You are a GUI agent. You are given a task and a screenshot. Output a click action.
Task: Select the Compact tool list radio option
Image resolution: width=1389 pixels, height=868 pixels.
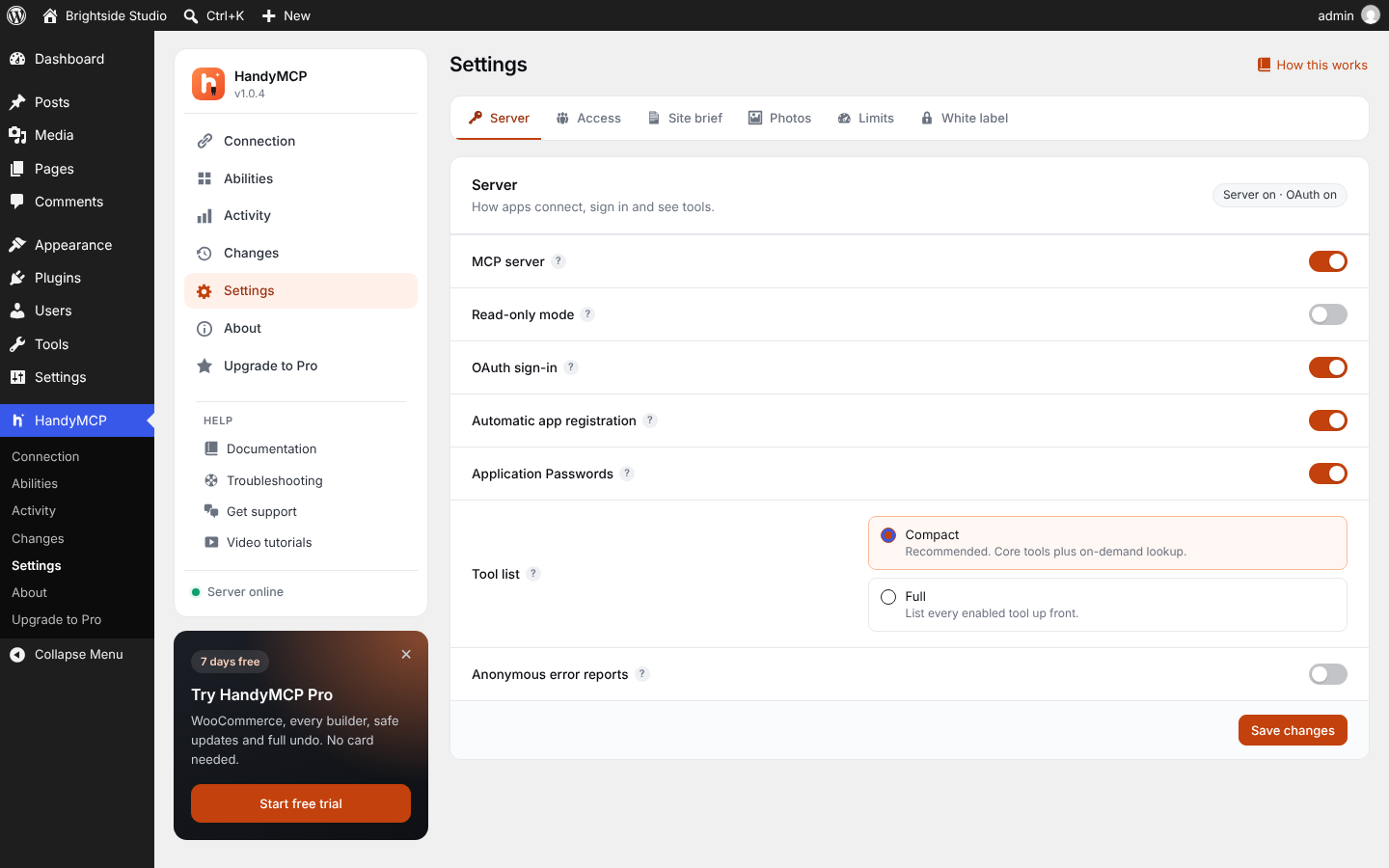pos(888,535)
